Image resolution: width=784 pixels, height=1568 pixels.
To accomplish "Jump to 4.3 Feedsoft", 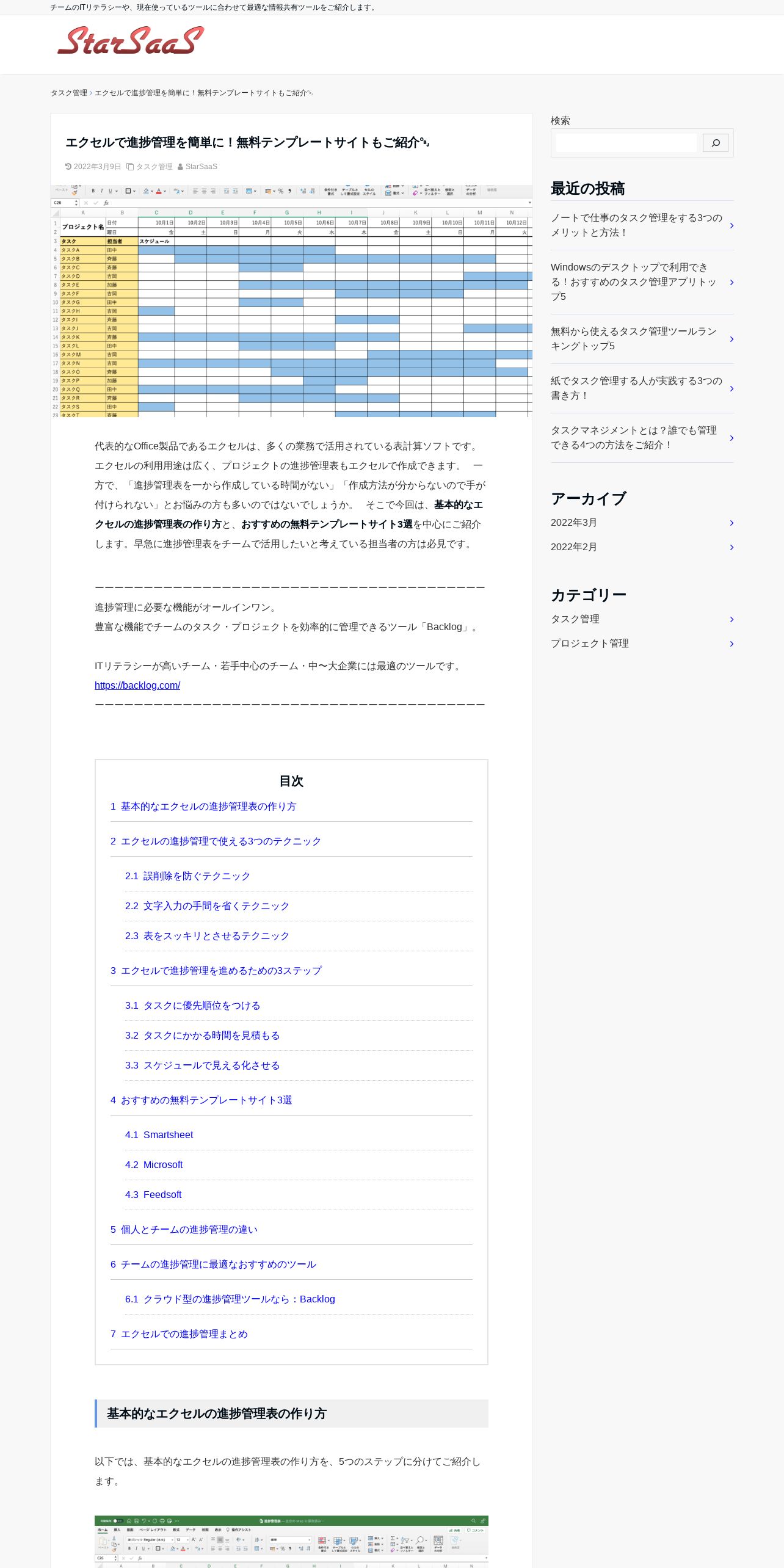I will [153, 1195].
